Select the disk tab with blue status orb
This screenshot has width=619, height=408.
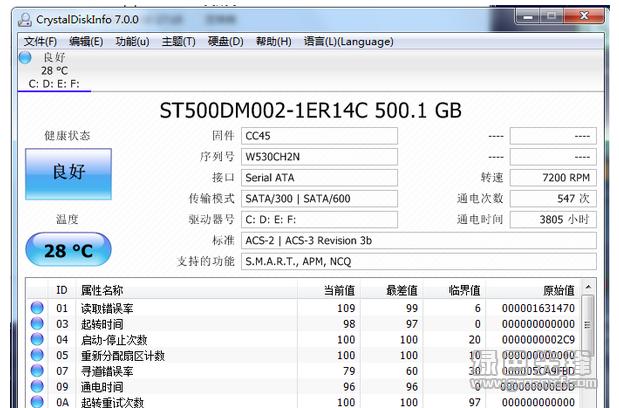point(54,70)
